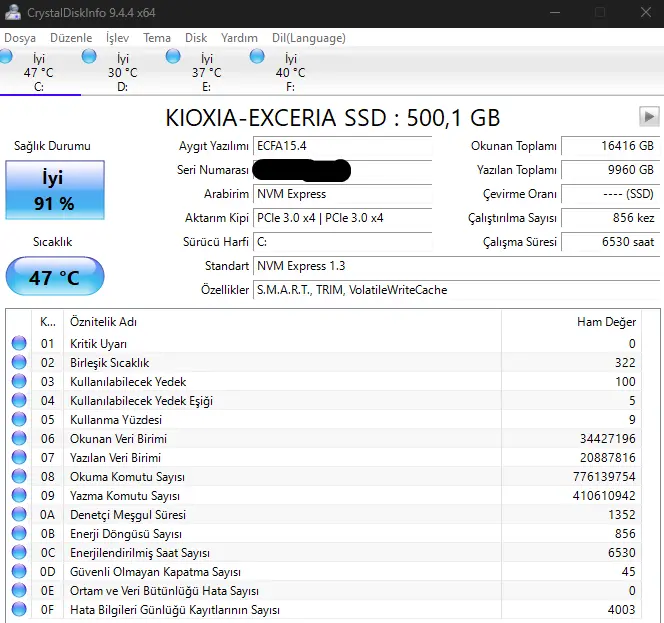Viewport: 664px width, 623px height.
Task: Click the blue health orb above D: drive
Action: pos(89,56)
